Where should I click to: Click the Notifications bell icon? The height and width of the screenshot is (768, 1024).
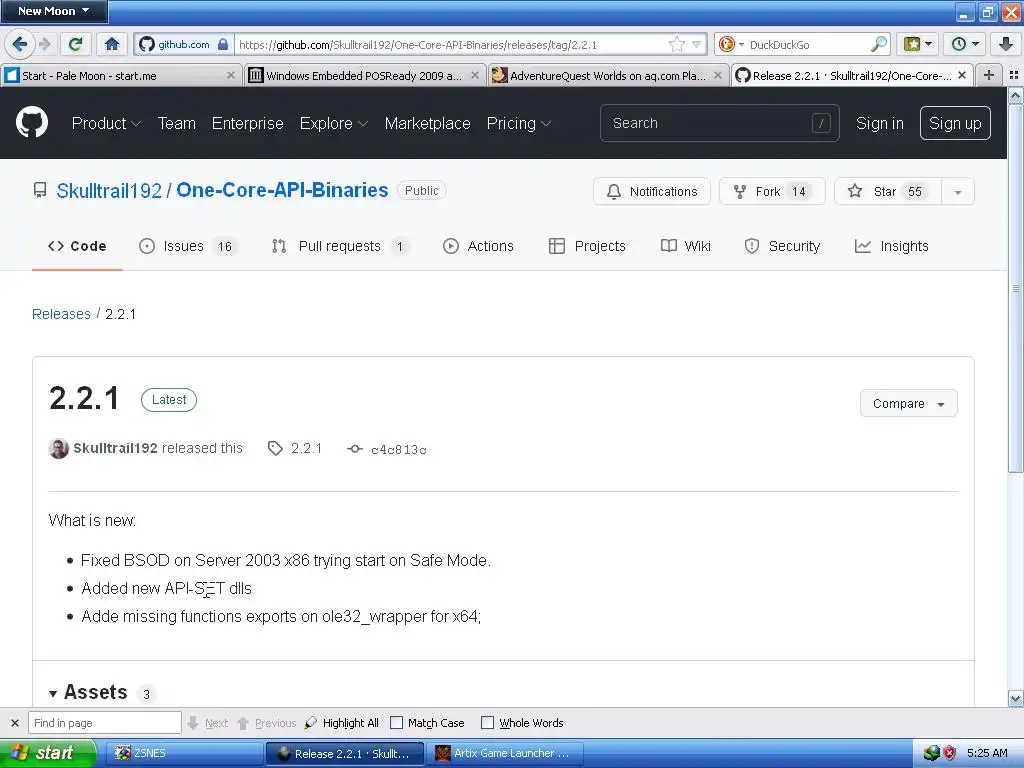(614, 191)
